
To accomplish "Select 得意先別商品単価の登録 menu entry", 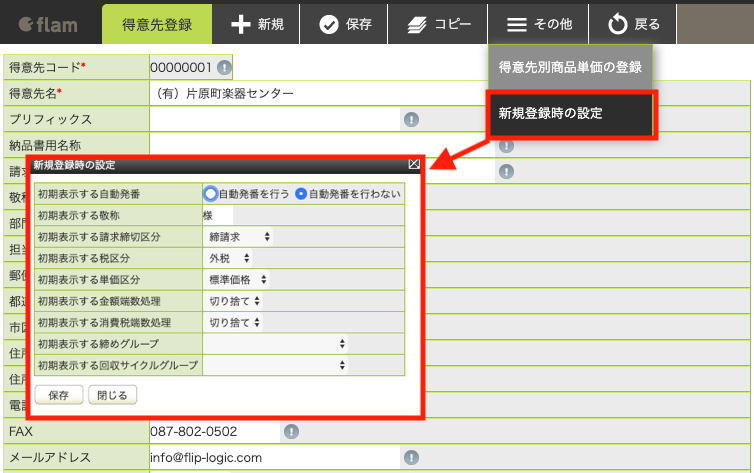I will (570, 67).
